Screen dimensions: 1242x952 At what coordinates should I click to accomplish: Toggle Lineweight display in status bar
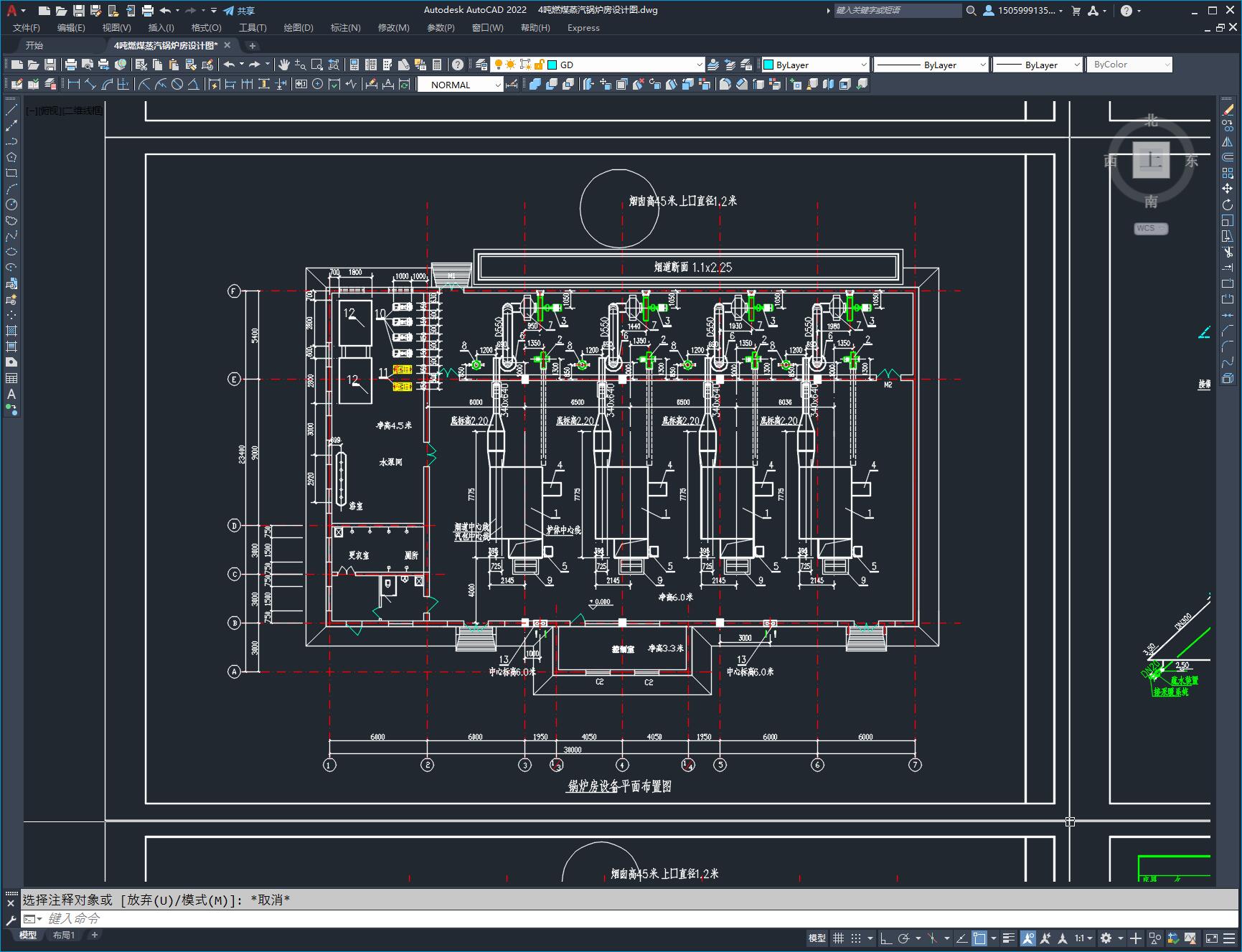tap(1009, 938)
